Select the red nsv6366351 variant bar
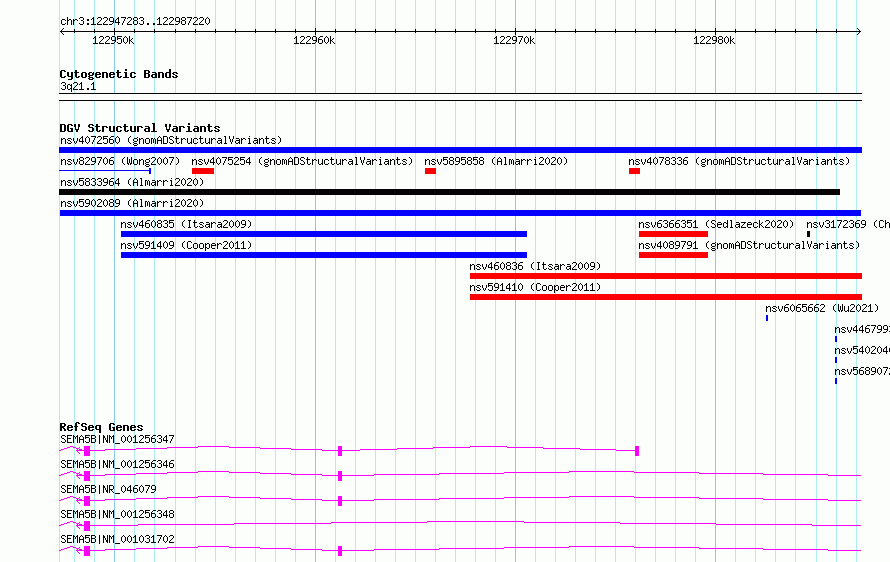This screenshot has height=562, width=890. [673, 234]
